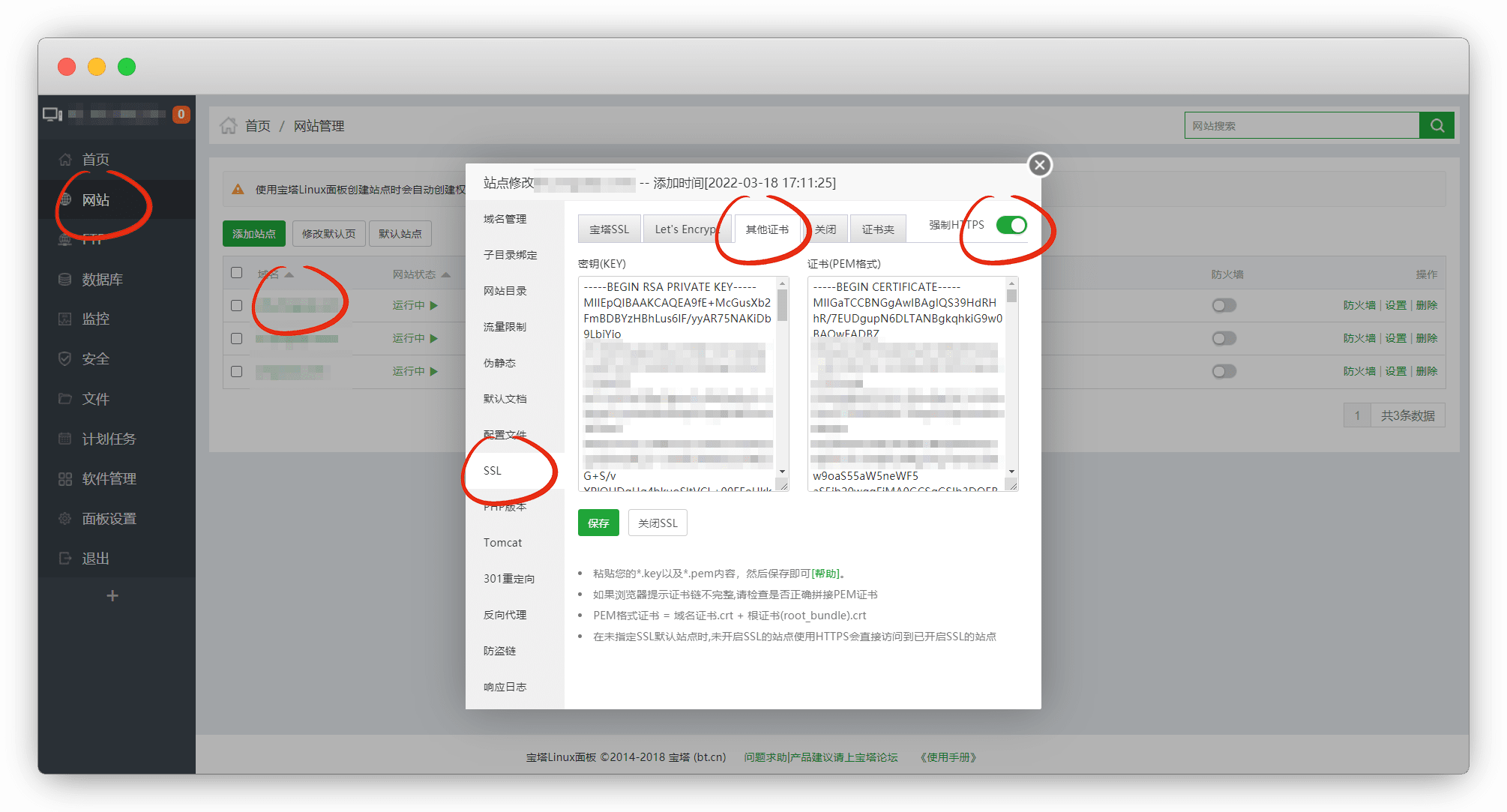Screen dimensions: 1507x812
Task: Click the website search input field
Action: coord(1302,126)
